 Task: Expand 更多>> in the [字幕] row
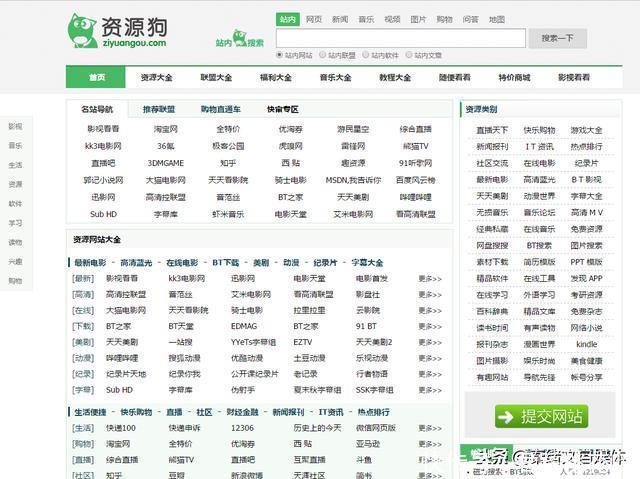coord(430,390)
